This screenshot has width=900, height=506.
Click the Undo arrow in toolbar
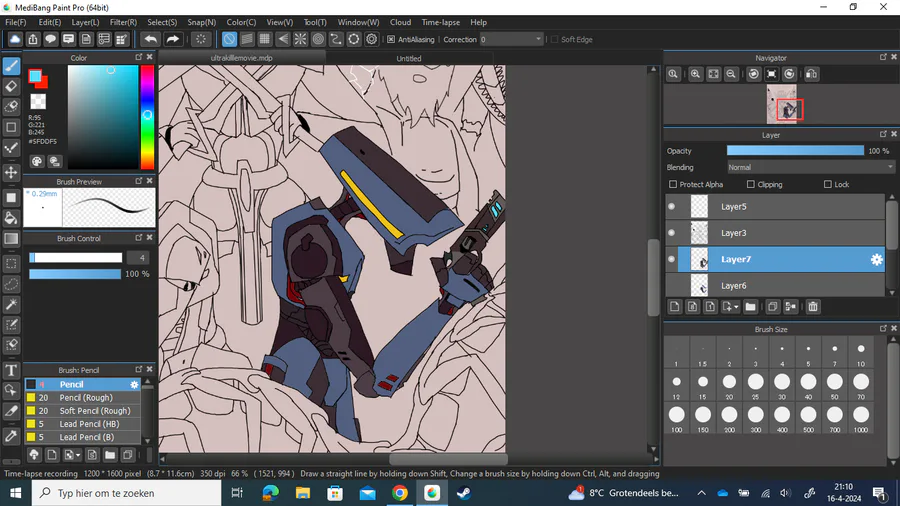pos(151,39)
